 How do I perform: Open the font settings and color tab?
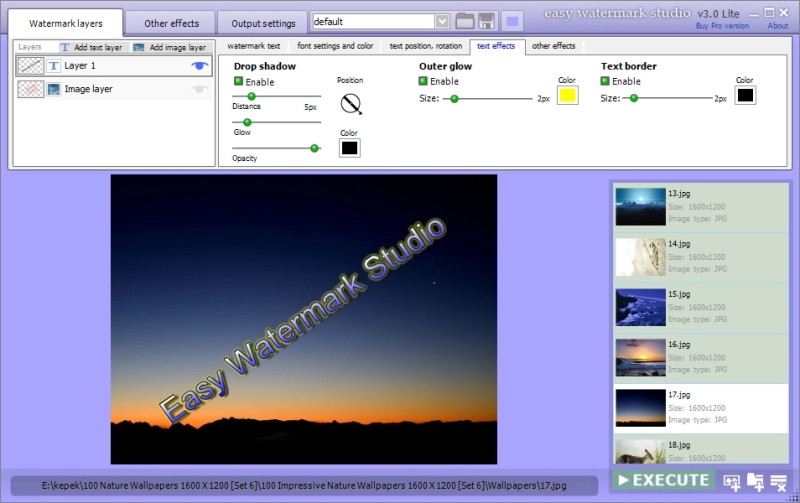tap(335, 46)
